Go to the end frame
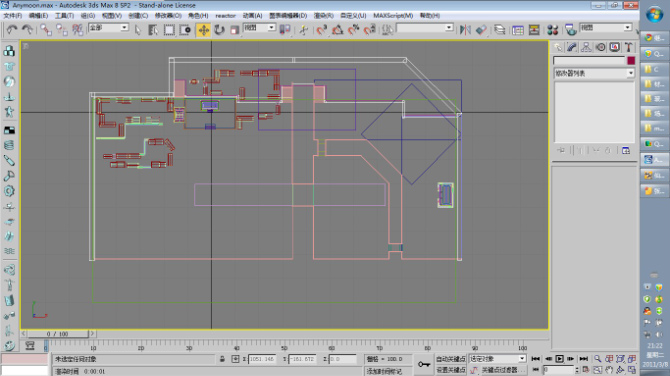This screenshot has height=376, width=670. point(584,359)
